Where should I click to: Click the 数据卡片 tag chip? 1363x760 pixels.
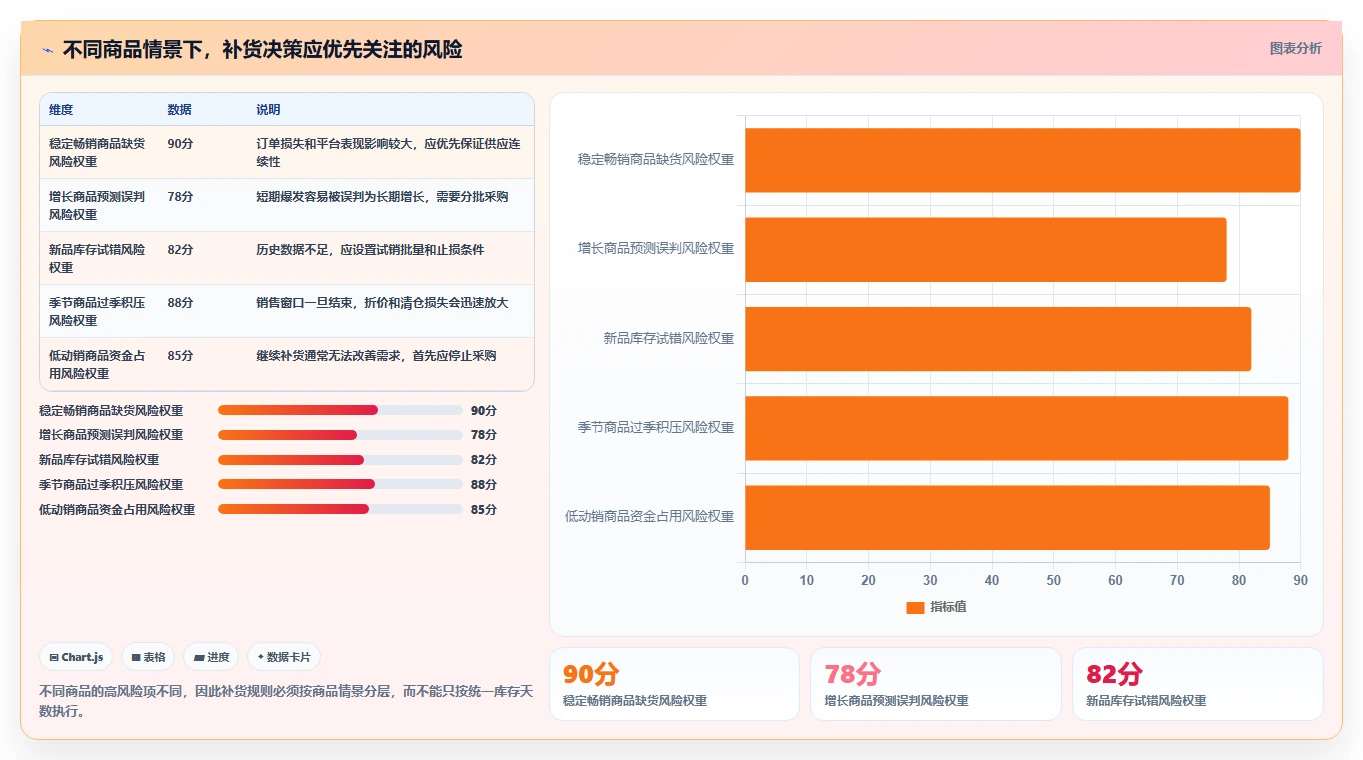point(284,657)
